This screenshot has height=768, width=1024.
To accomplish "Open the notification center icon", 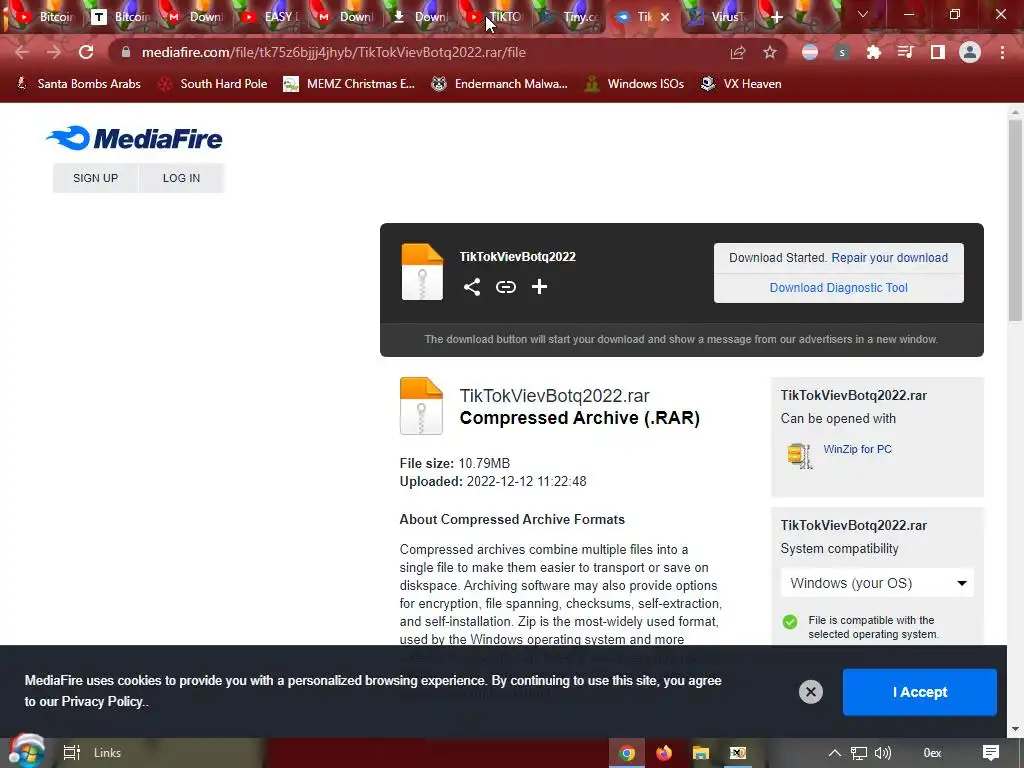I will coord(991,753).
